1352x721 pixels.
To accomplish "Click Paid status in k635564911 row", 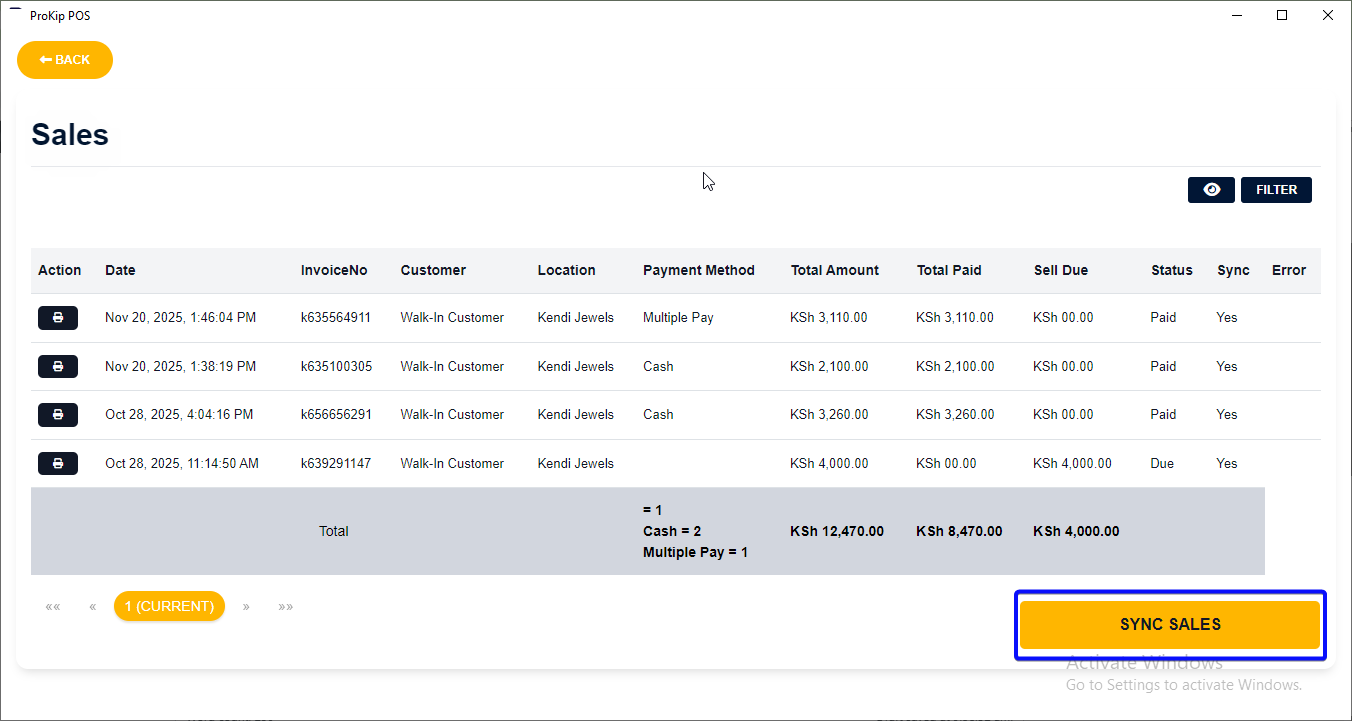I will tap(1164, 318).
